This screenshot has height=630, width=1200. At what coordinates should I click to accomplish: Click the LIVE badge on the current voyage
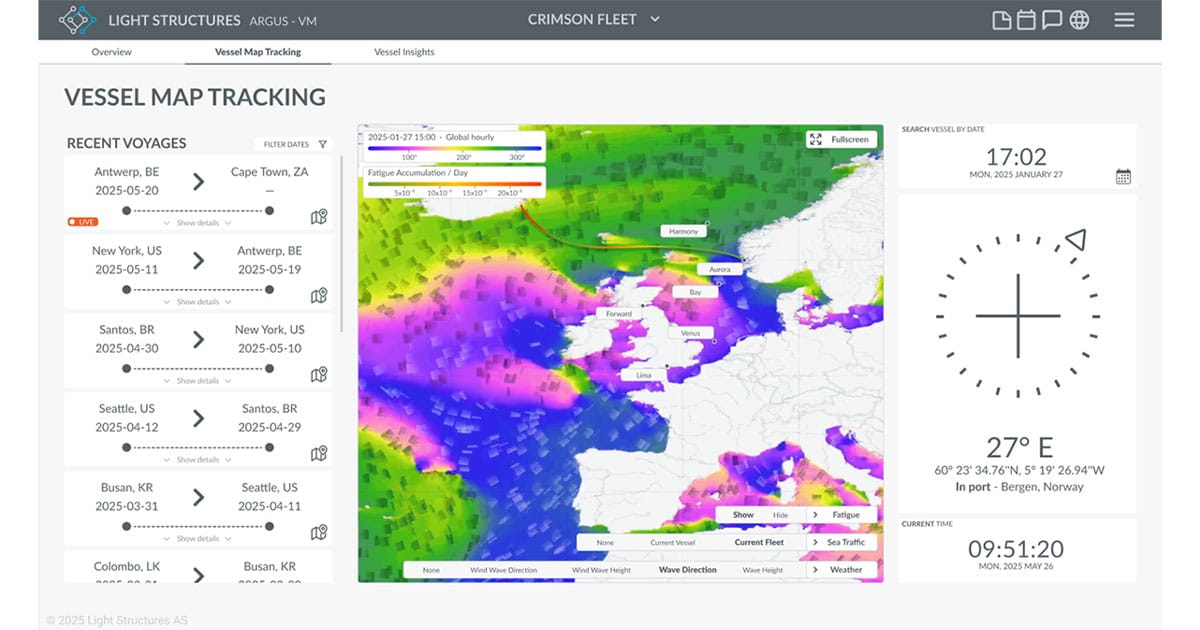(x=82, y=221)
